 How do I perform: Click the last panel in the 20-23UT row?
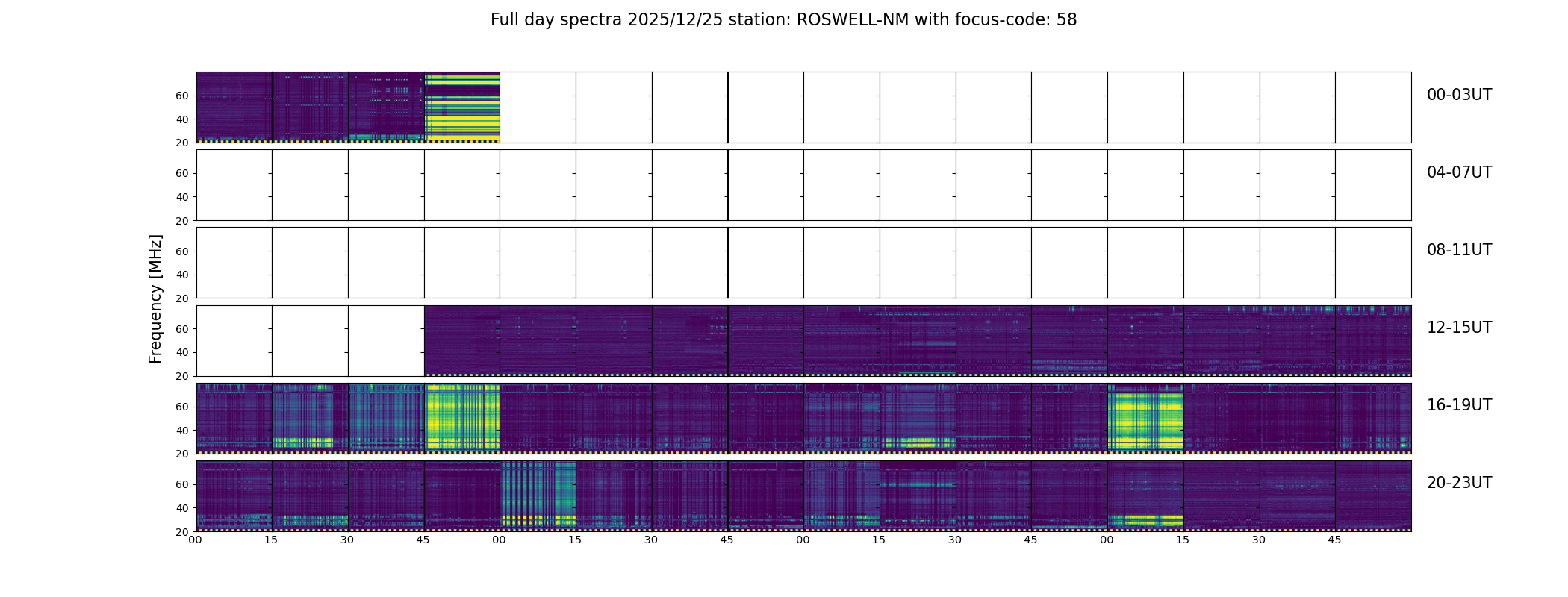coord(1373,496)
